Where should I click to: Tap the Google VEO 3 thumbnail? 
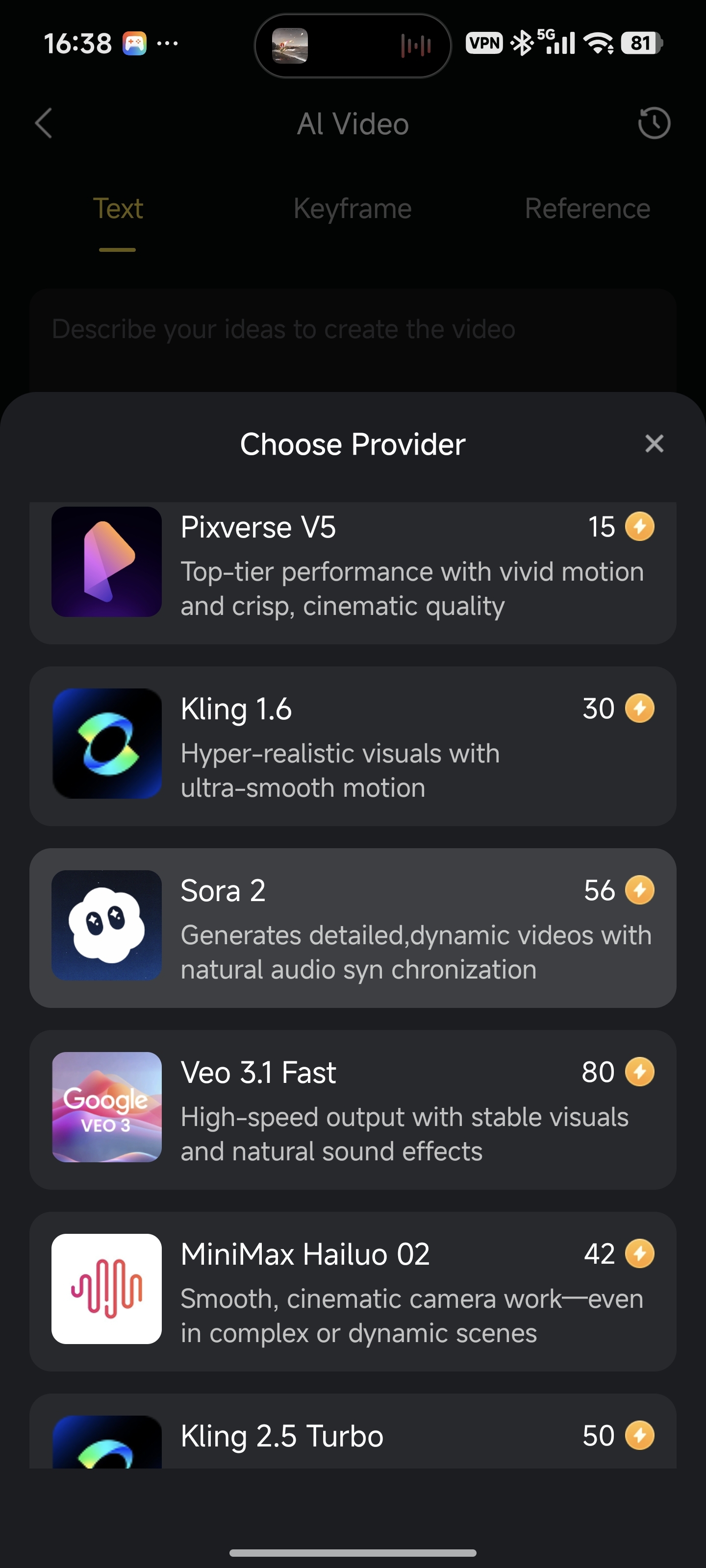tap(106, 1106)
